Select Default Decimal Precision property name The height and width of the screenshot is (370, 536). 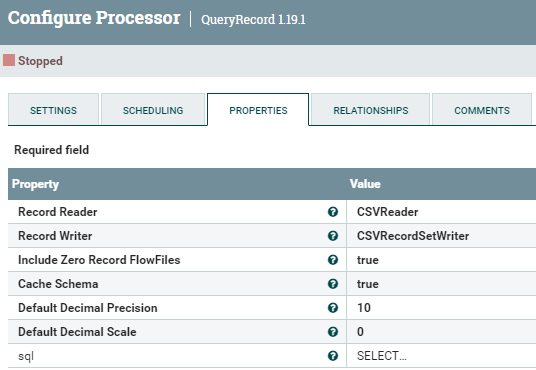[x=88, y=308]
